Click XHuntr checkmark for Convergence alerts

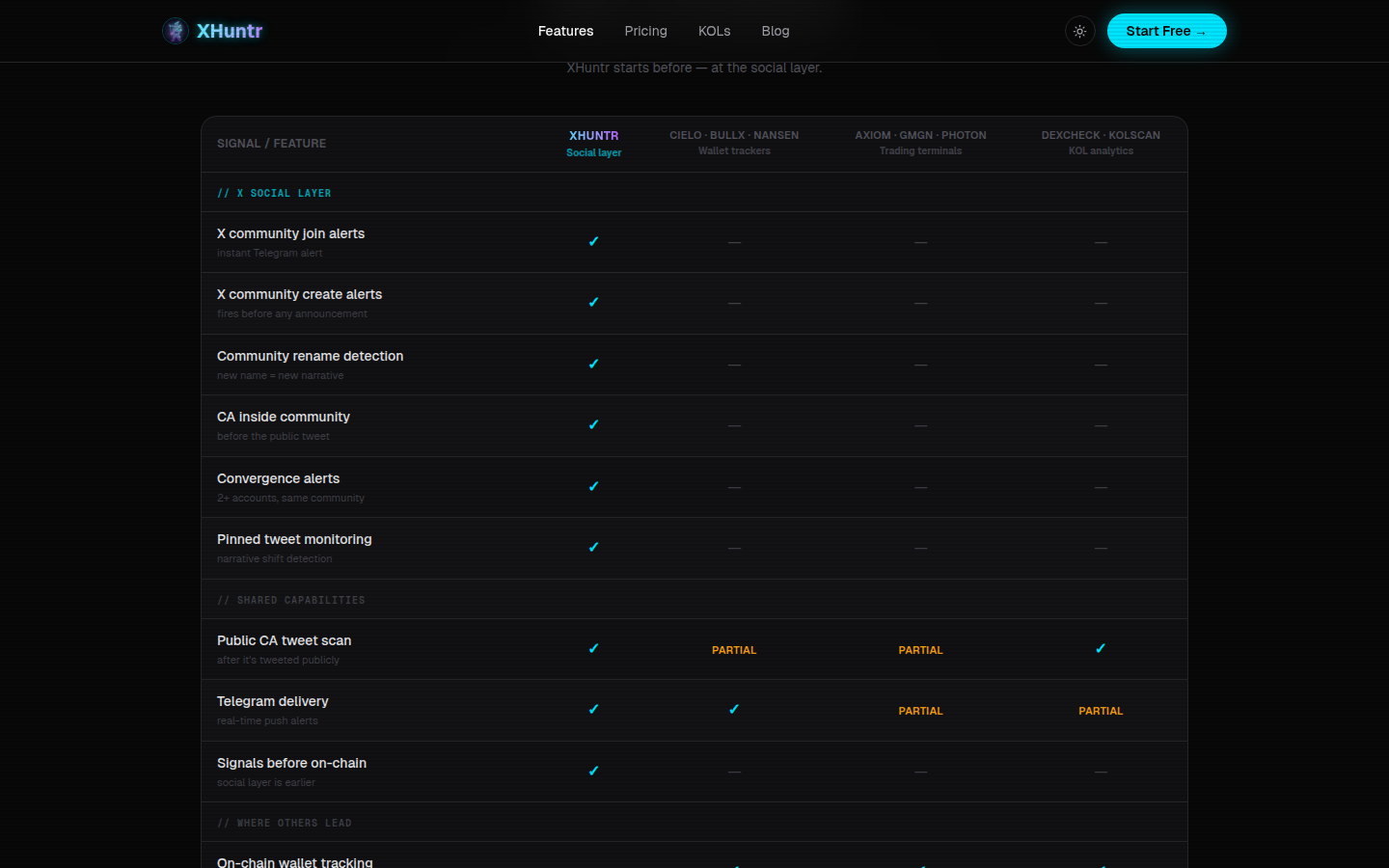(593, 486)
